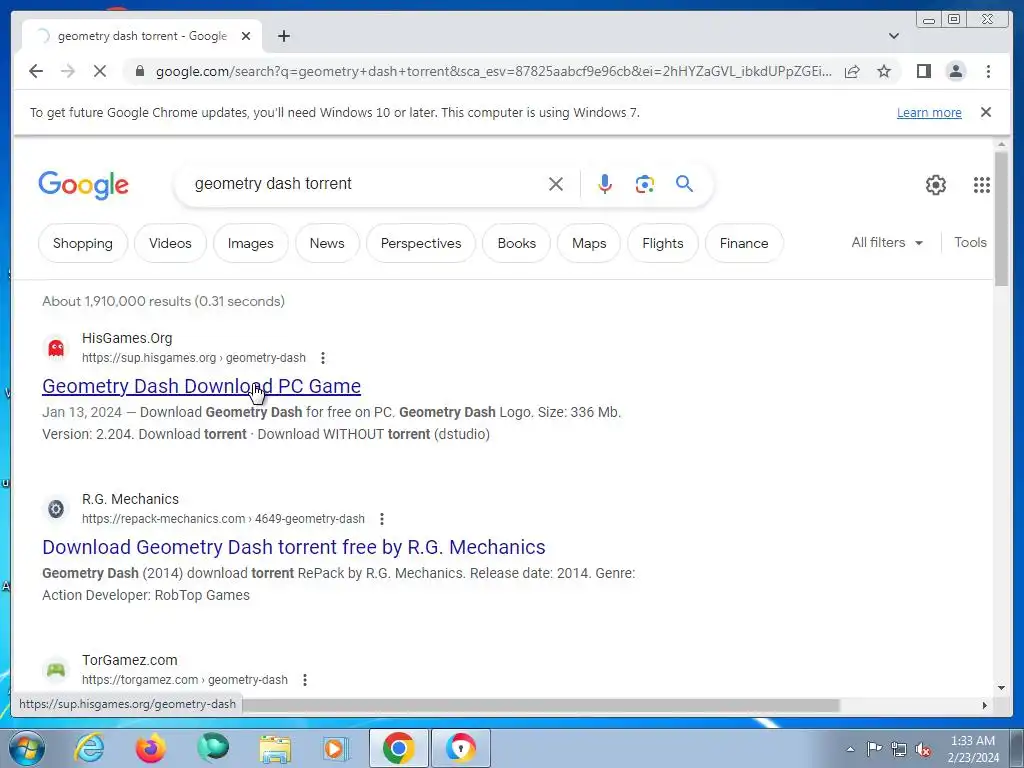Open Chrome side panel
Image resolution: width=1024 pixels, height=768 pixels.
point(923,71)
